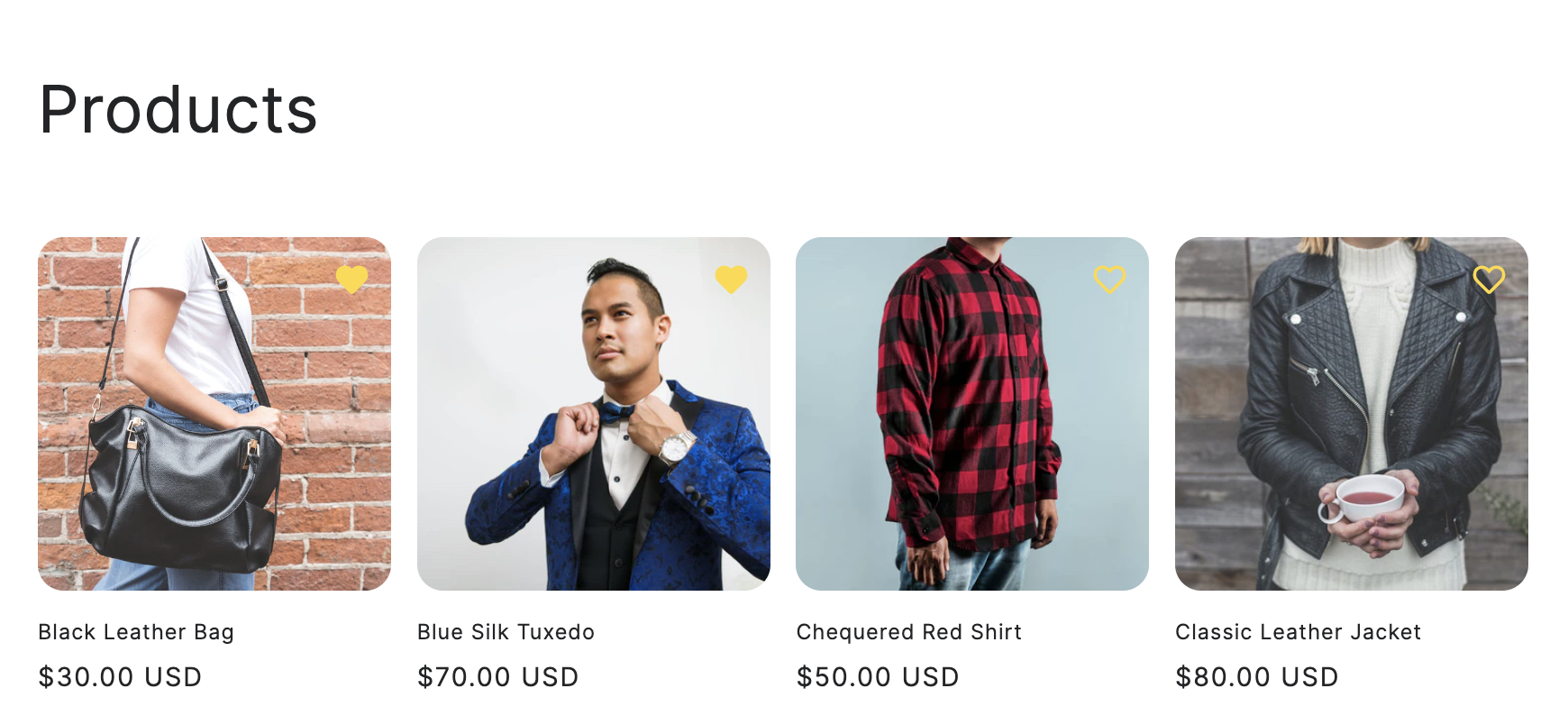Open the Black Leather Bag product photo

coord(214,414)
